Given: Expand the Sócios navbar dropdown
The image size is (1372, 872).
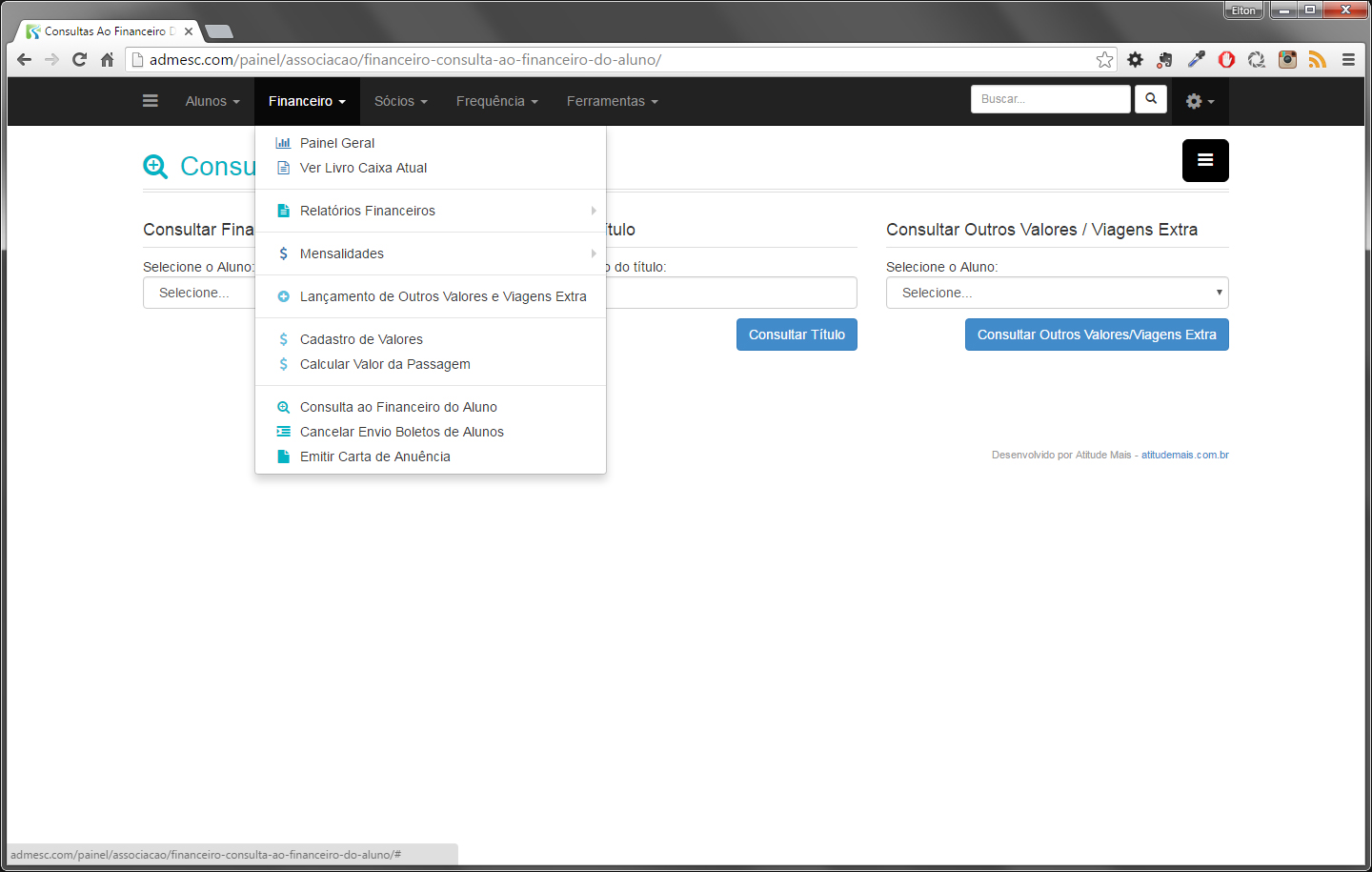Looking at the screenshot, I should click(400, 101).
